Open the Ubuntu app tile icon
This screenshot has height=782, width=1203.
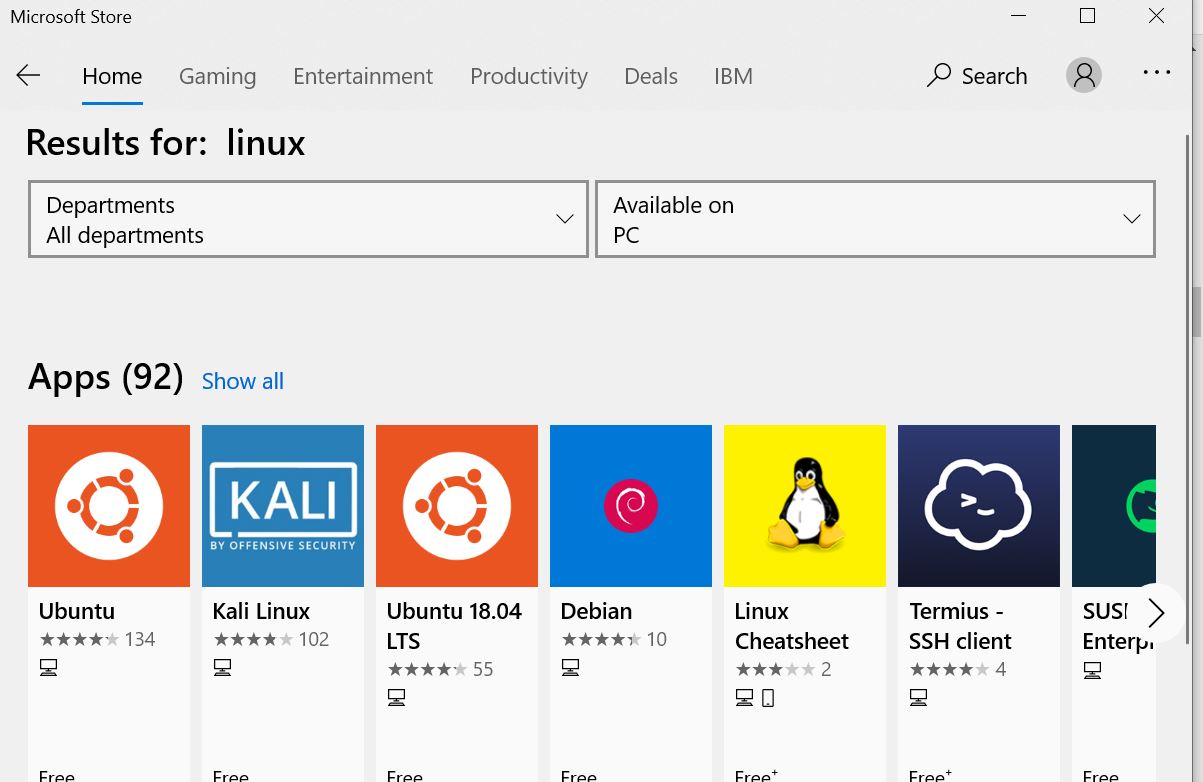pyautogui.click(x=109, y=506)
